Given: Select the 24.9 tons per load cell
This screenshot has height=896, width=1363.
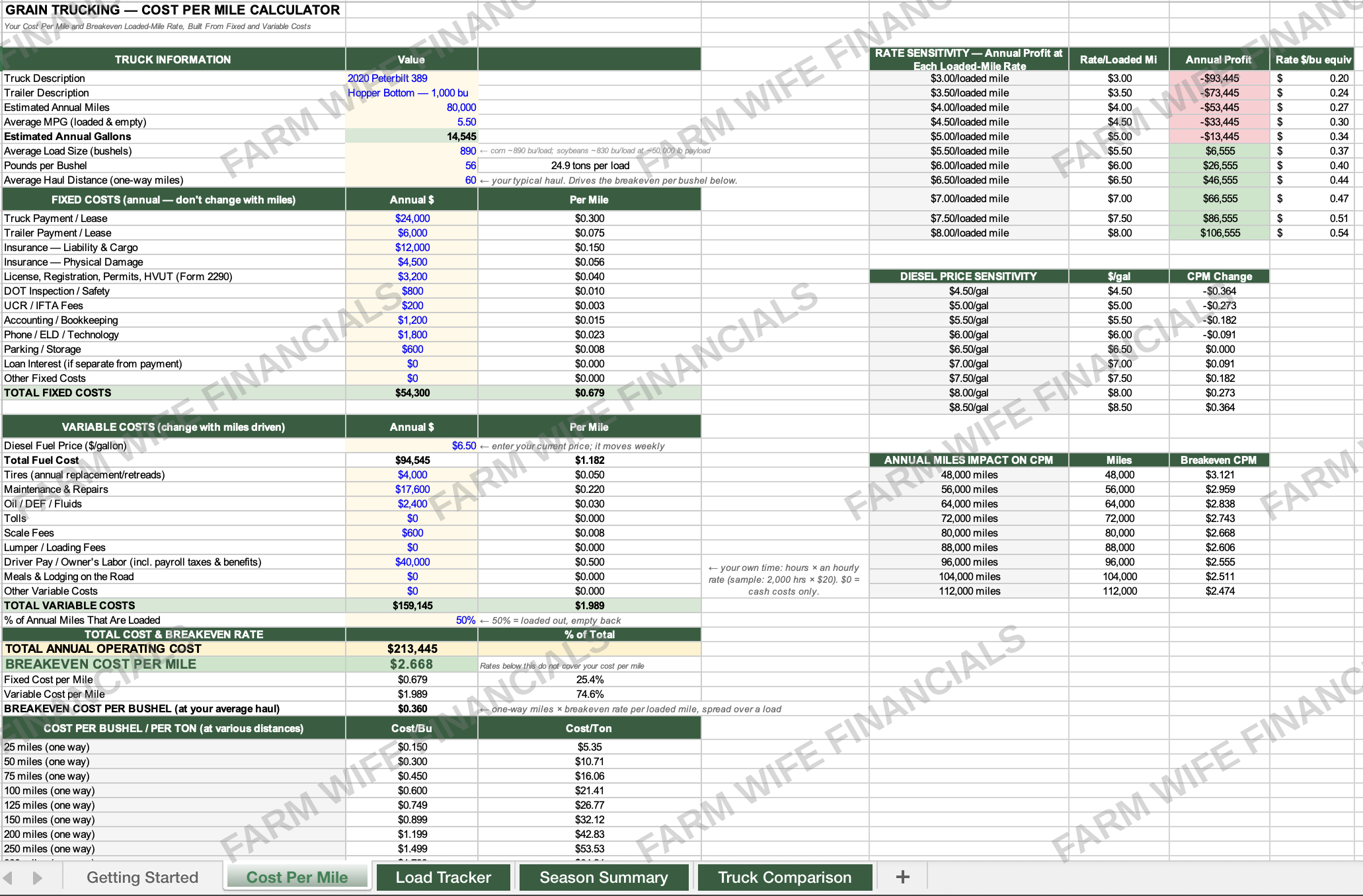Looking at the screenshot, I should 589,165.
